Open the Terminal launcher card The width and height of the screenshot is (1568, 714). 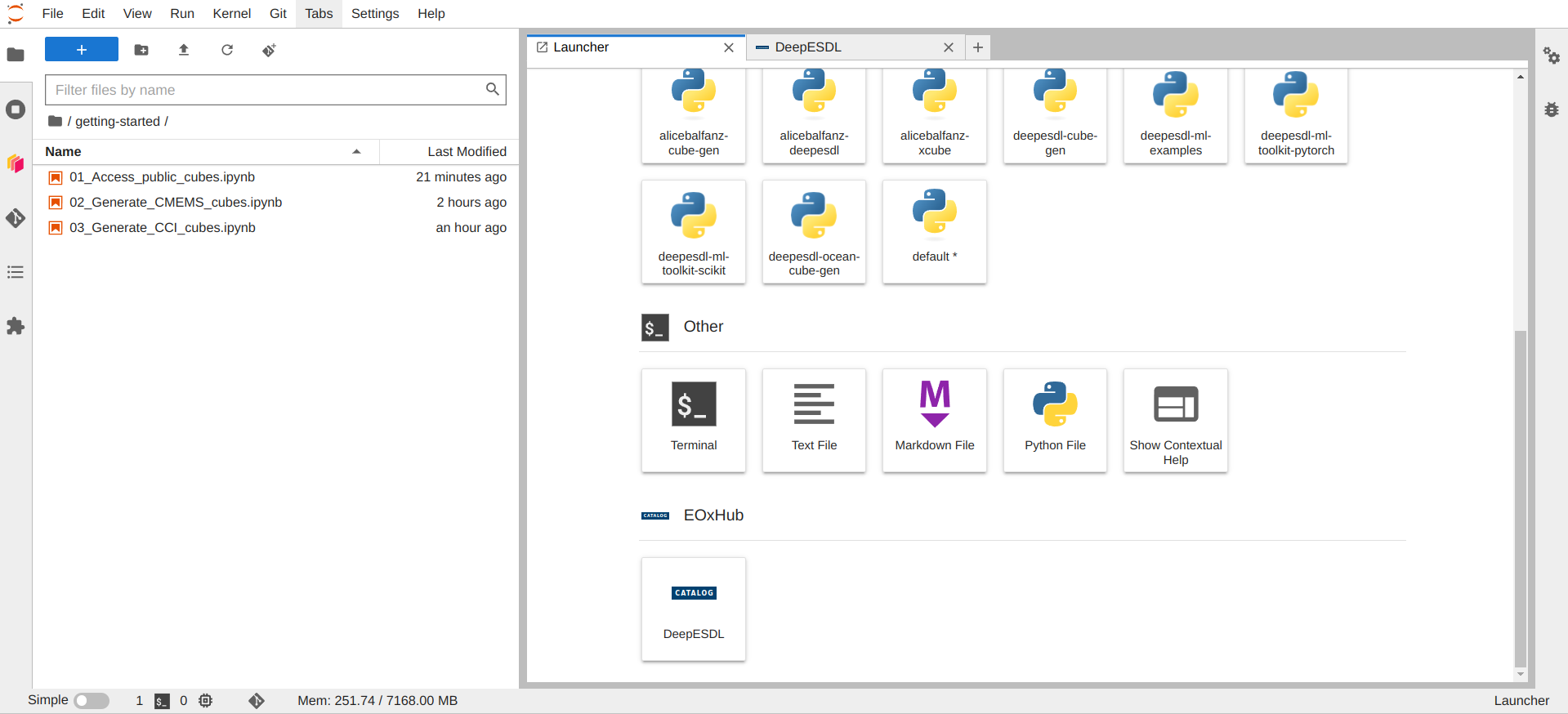coord(693,420)
